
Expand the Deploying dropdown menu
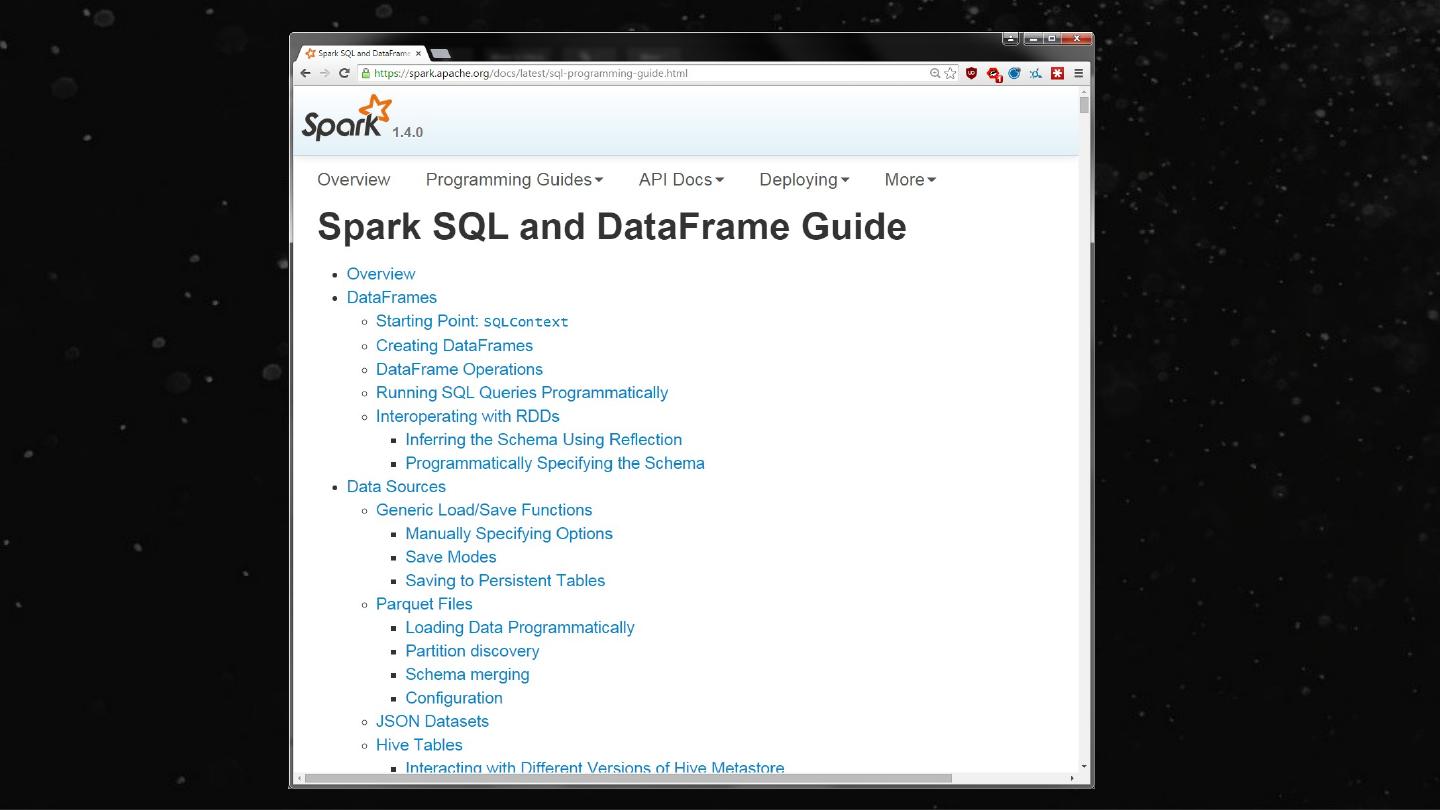(804, 180)
